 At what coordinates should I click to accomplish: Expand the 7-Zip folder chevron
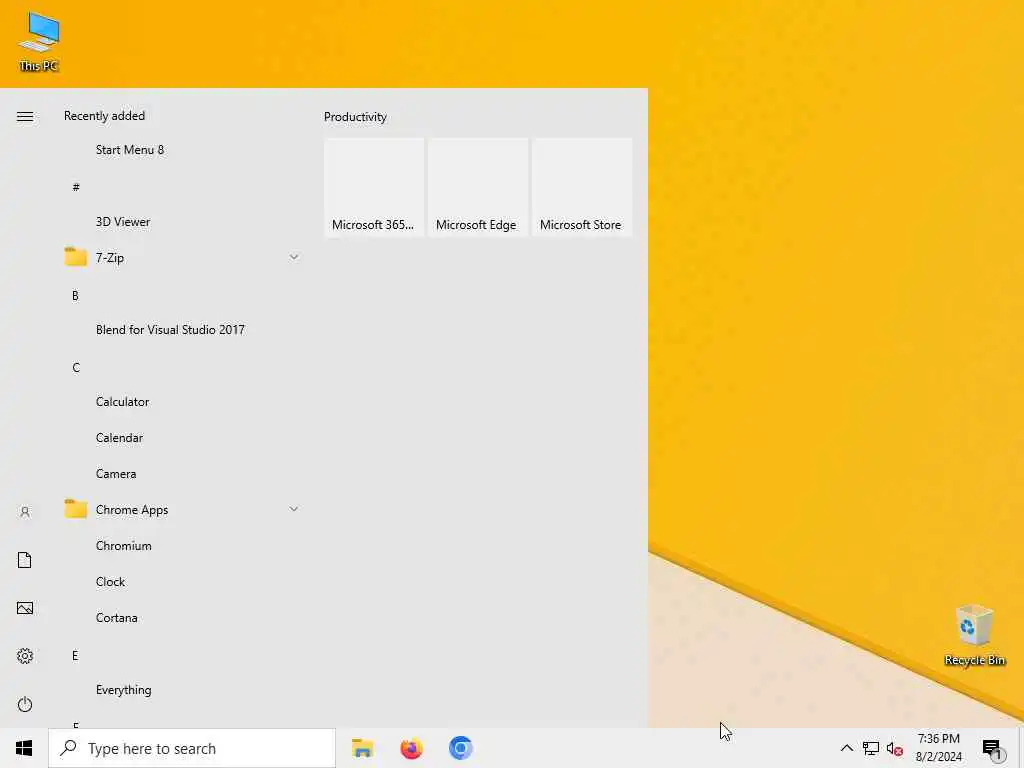click(294, 257)
